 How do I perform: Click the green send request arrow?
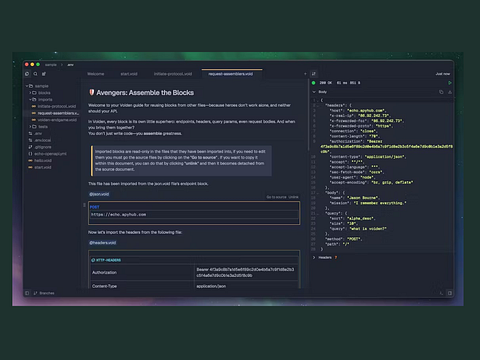pyautogui.click(x=450, y=83)
